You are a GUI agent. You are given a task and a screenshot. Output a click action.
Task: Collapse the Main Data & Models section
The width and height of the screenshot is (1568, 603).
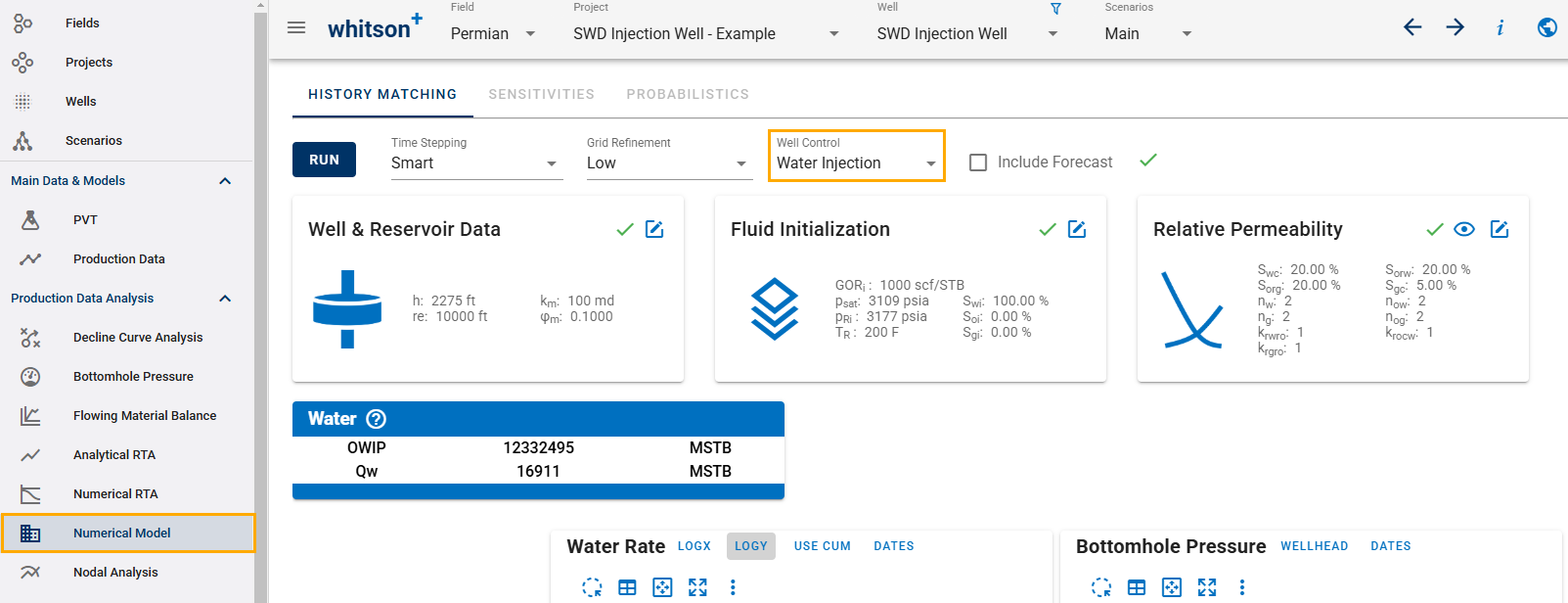[225, 181]
